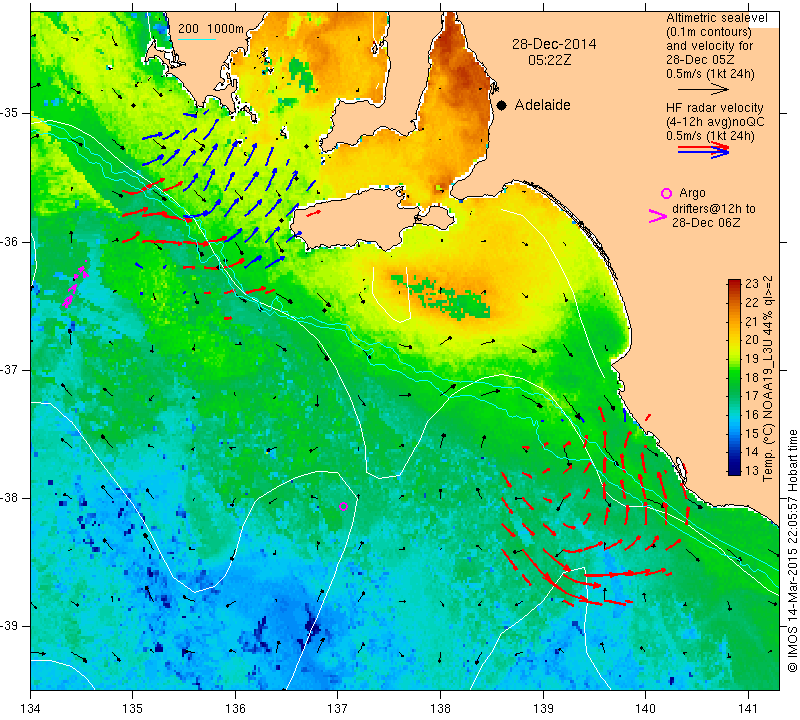
Task: Click the 139 longitude axis label
Action: tap(543, 708)
